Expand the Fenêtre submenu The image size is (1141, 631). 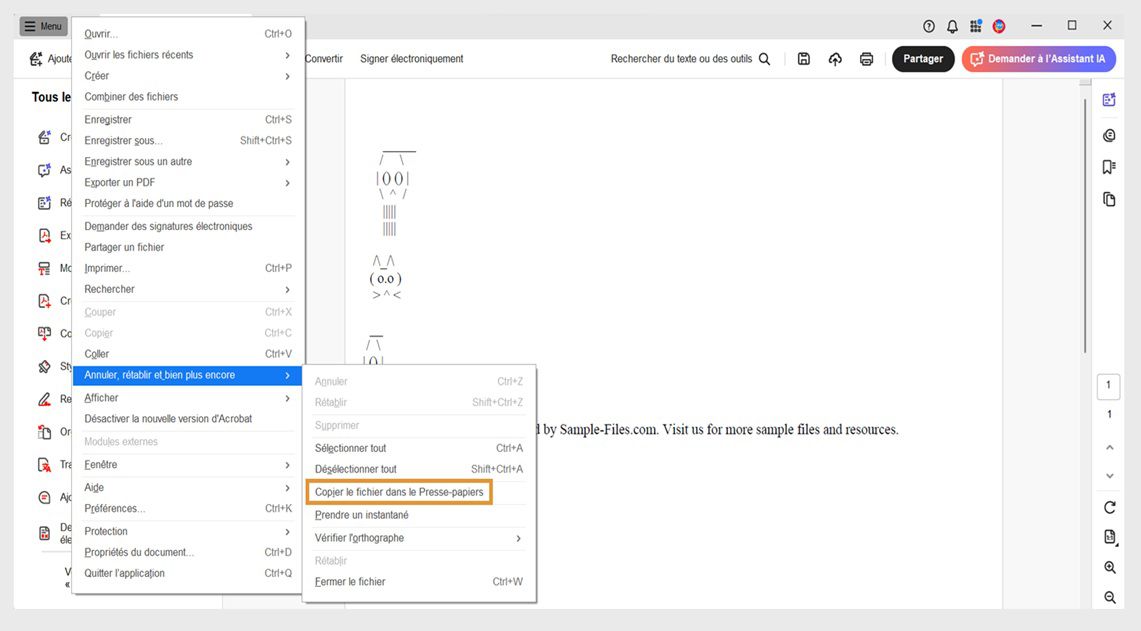pyautogui.click(x=188, y=464)
